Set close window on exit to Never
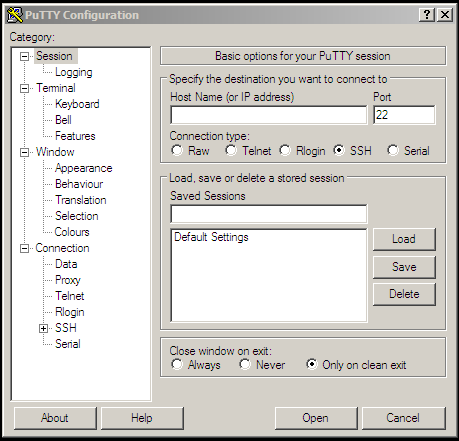 pyautogui.click(x=245, y=364)
